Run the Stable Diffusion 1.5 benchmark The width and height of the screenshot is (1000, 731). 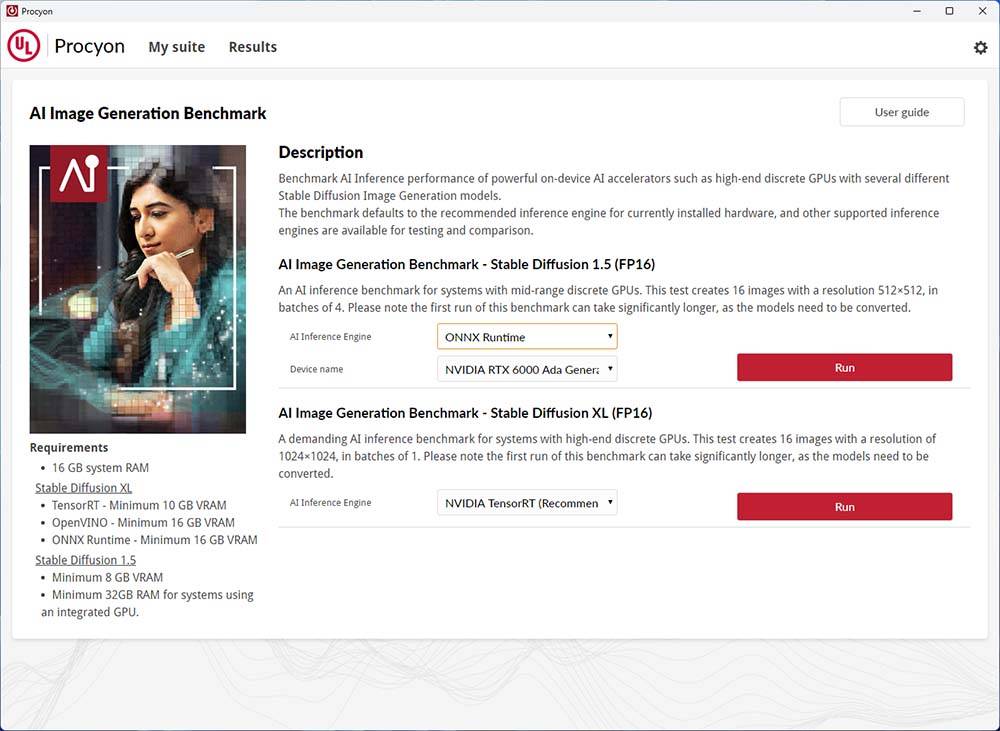pyautogui.click(x=844, y=367)
